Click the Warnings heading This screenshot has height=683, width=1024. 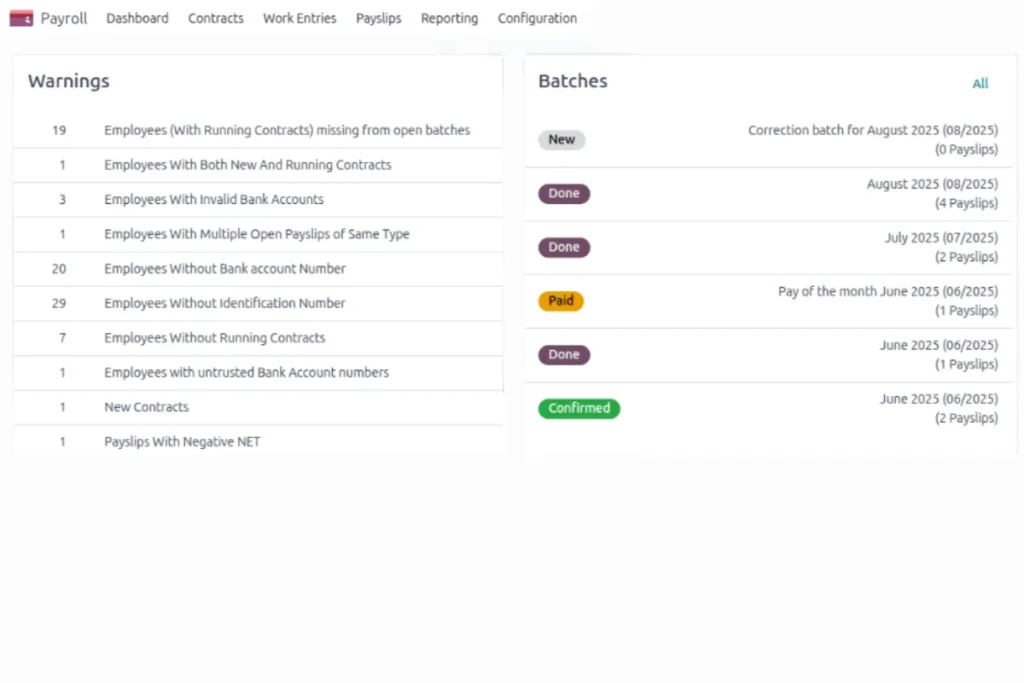coord(69,81)
